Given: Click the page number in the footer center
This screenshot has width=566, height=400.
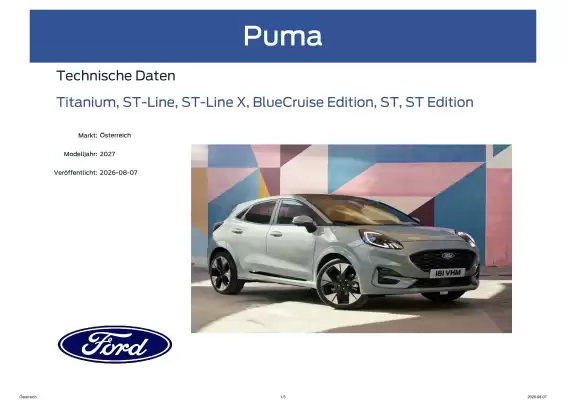Looking at the screenshot, I should pos(283,396).
